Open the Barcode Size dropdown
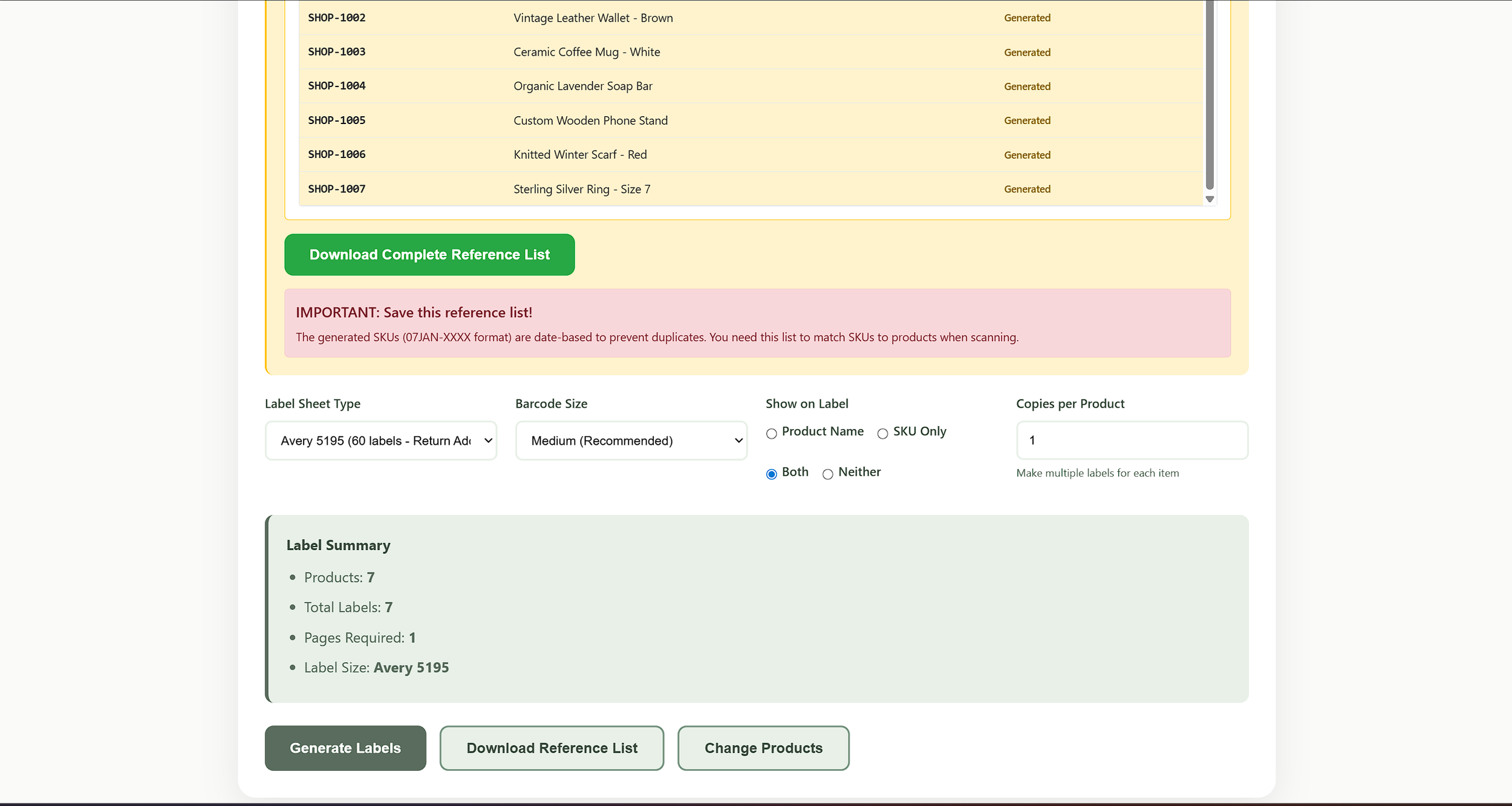 (x=631, y=440)
